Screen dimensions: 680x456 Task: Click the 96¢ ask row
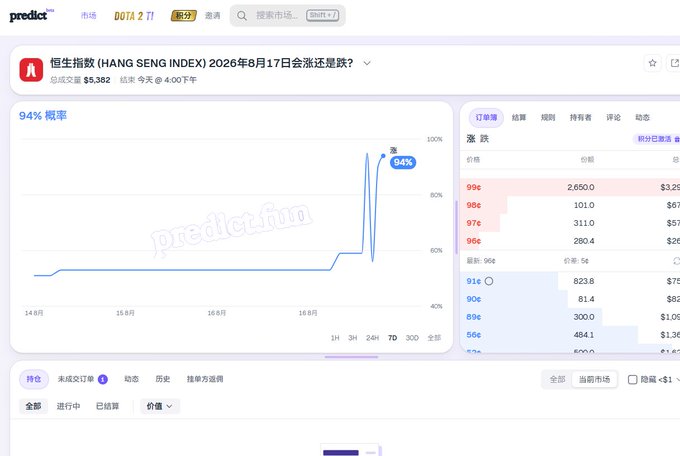tap(570, 240)
